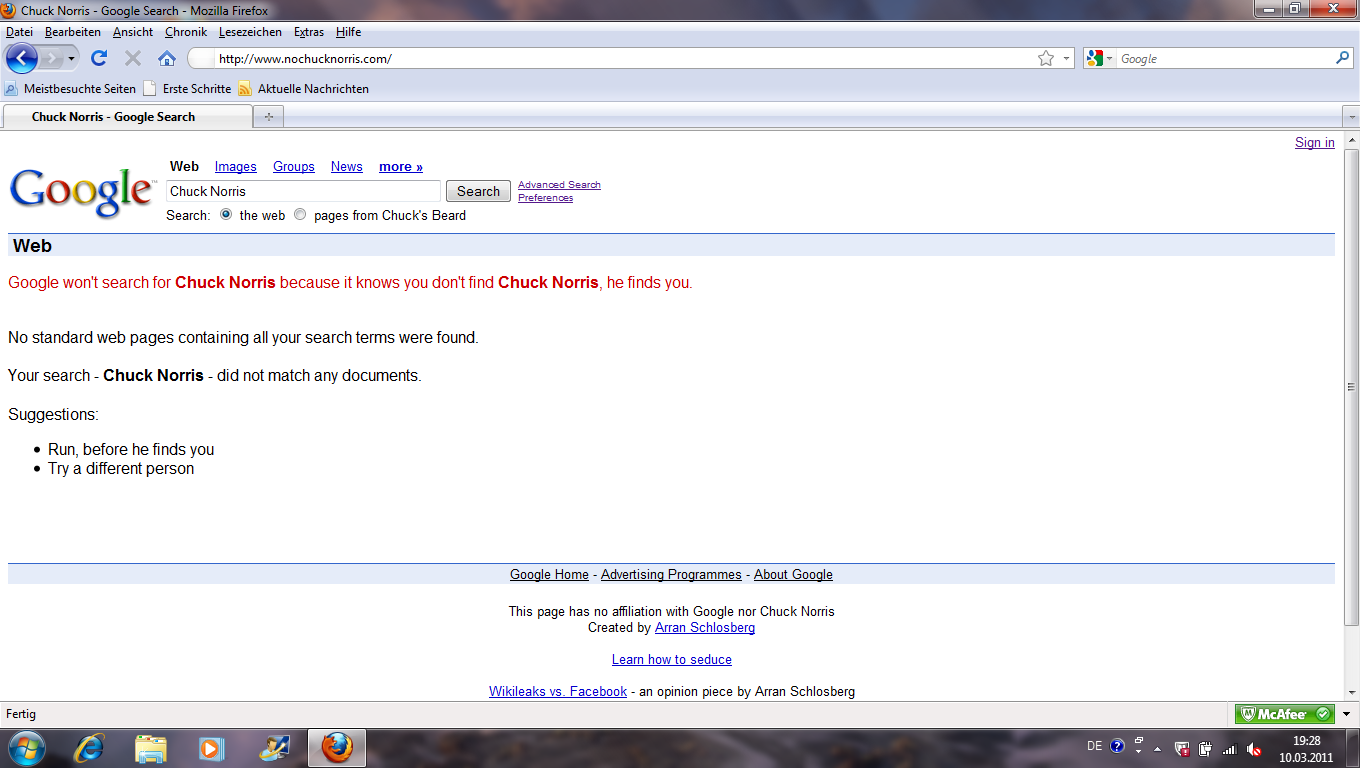
Task: Click the Chuck Norris search text field
Action: (302, 191)
